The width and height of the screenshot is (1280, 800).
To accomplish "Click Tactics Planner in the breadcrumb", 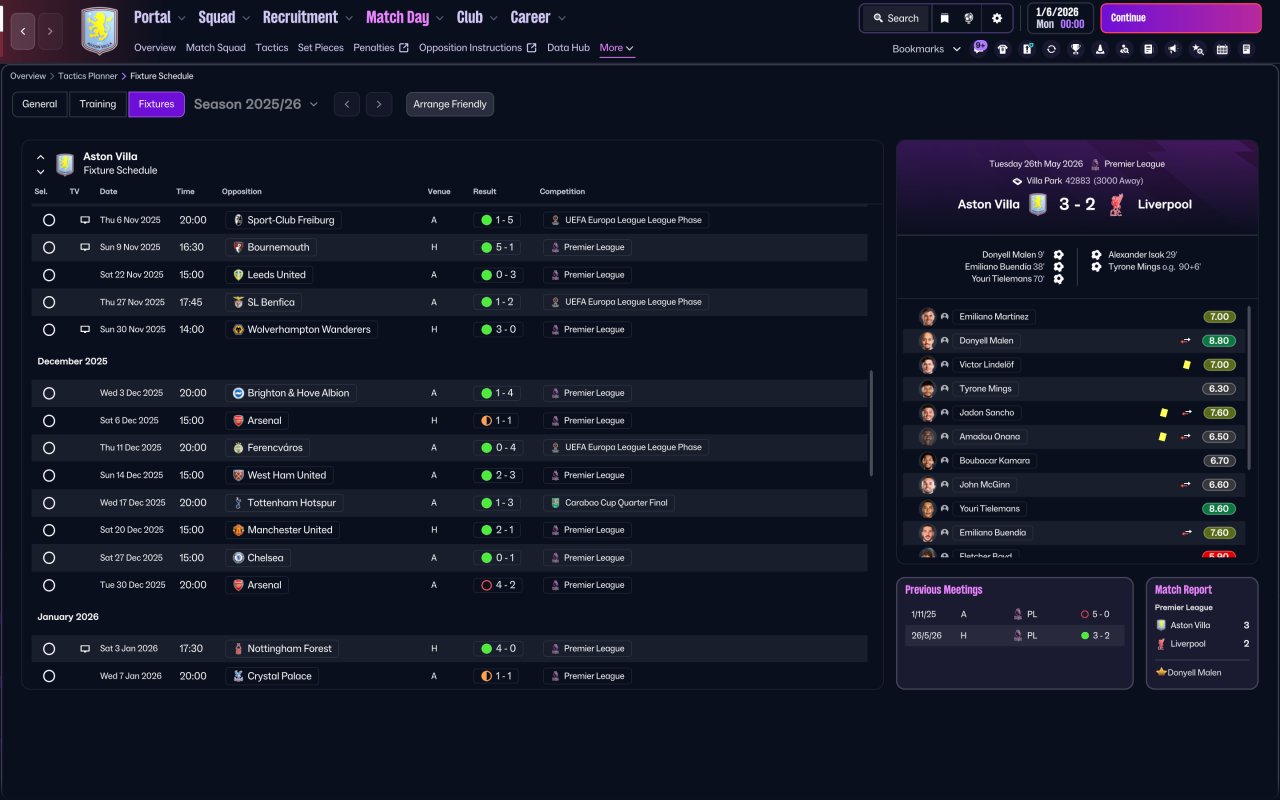I will pyautogui.click(x=88, y=76).
